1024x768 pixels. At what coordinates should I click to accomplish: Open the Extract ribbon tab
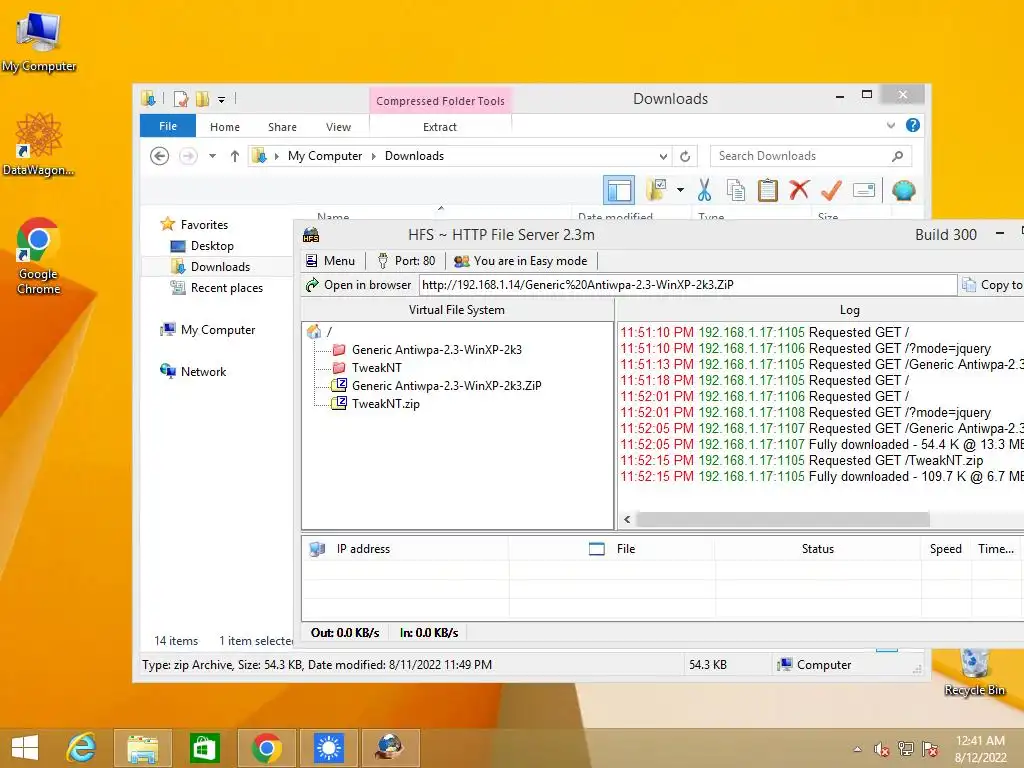point(440,127)
